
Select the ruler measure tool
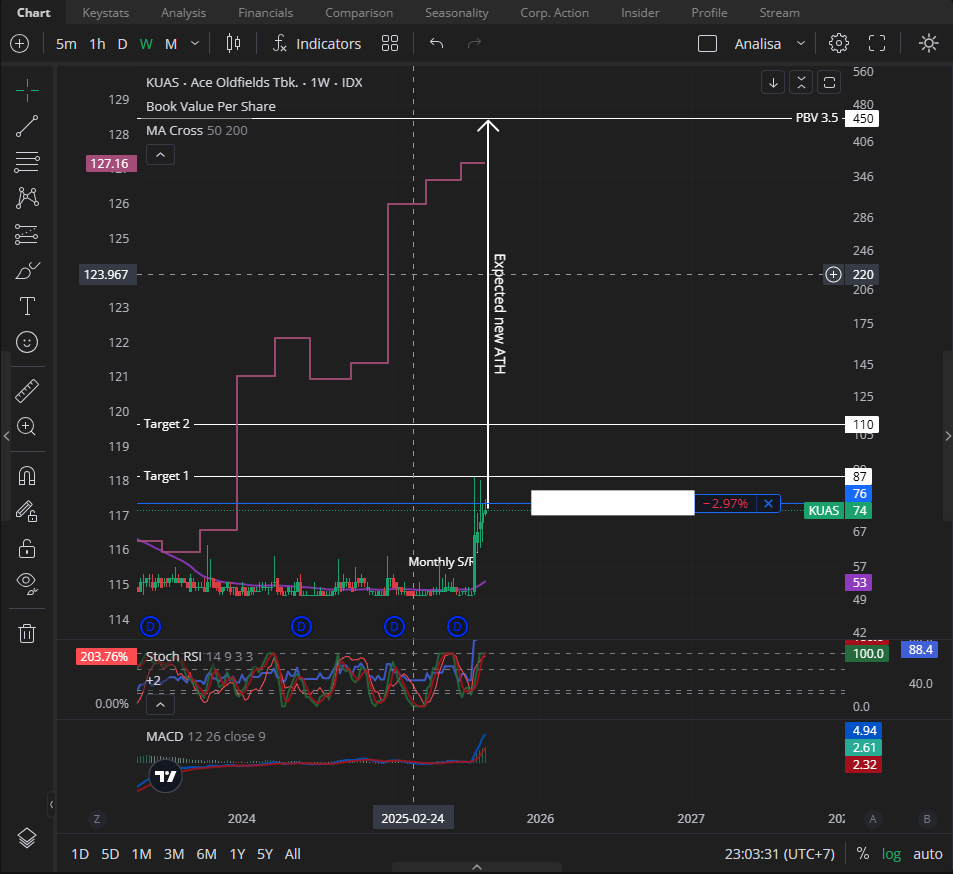[27, 391]
